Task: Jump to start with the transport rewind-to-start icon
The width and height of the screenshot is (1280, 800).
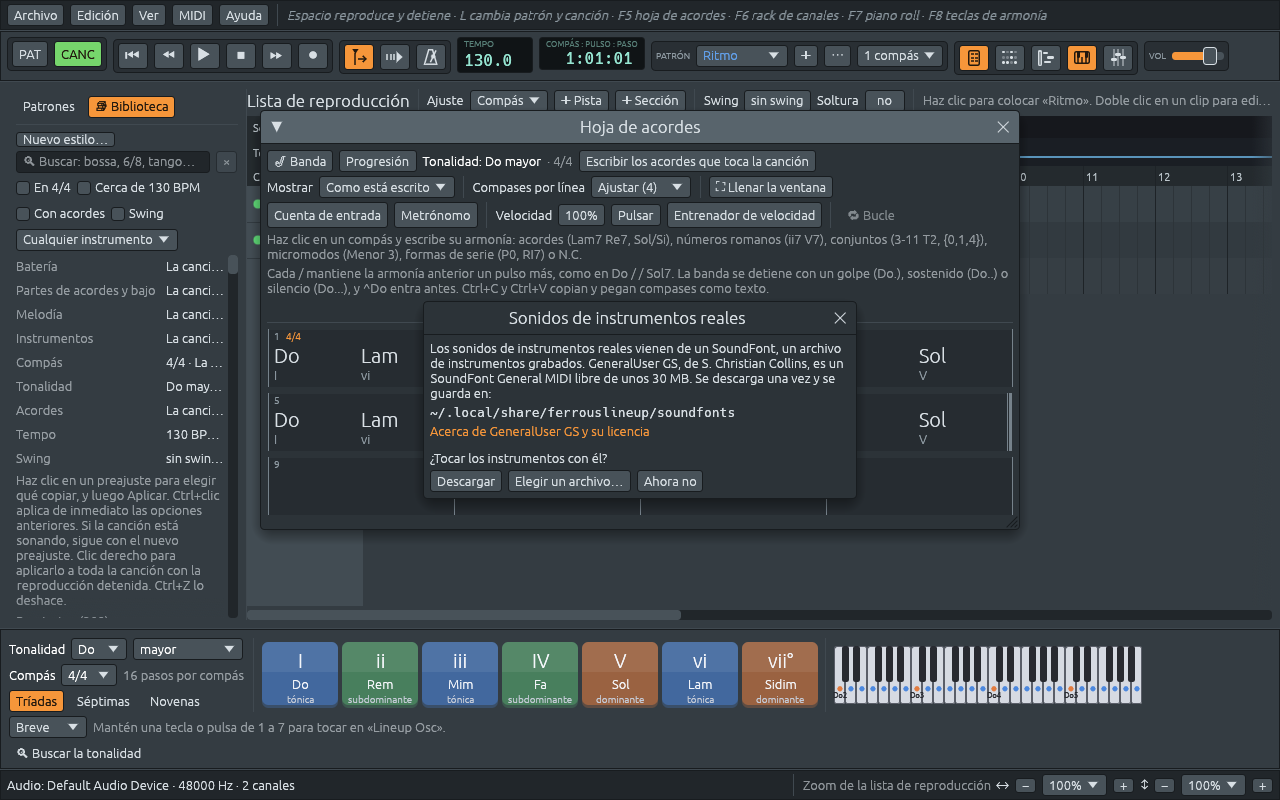Action: [131, 56]
